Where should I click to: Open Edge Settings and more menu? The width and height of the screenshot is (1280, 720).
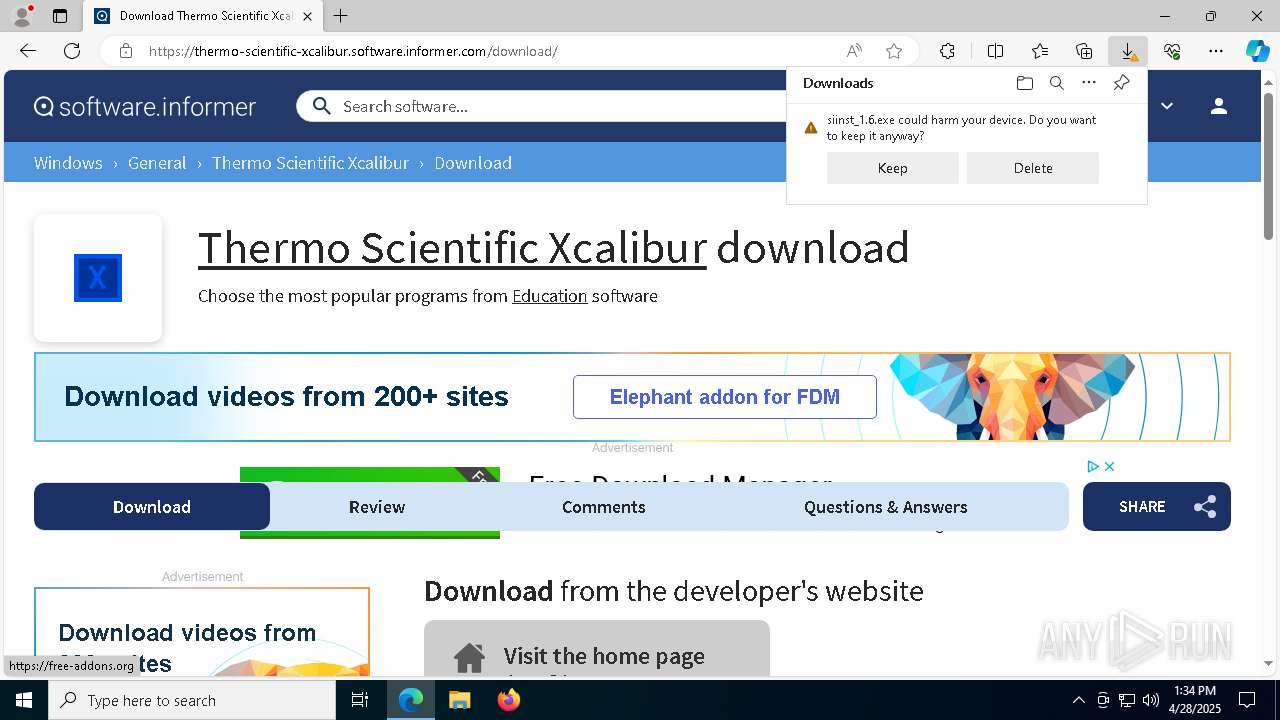click(x=1216, y=51)
